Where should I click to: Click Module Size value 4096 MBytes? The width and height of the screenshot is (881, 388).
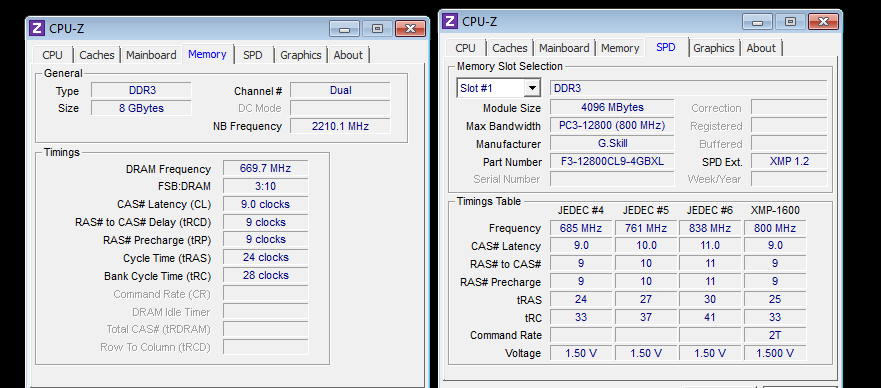[612, 107]
